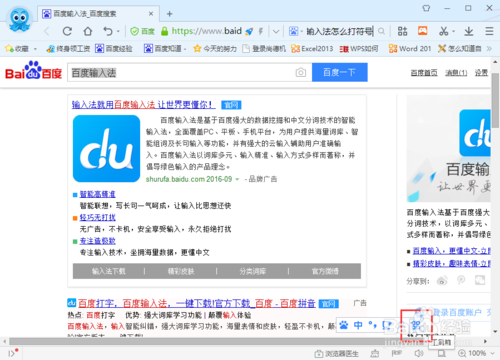Click the large blue du logo thumbnail

[106, 149]
